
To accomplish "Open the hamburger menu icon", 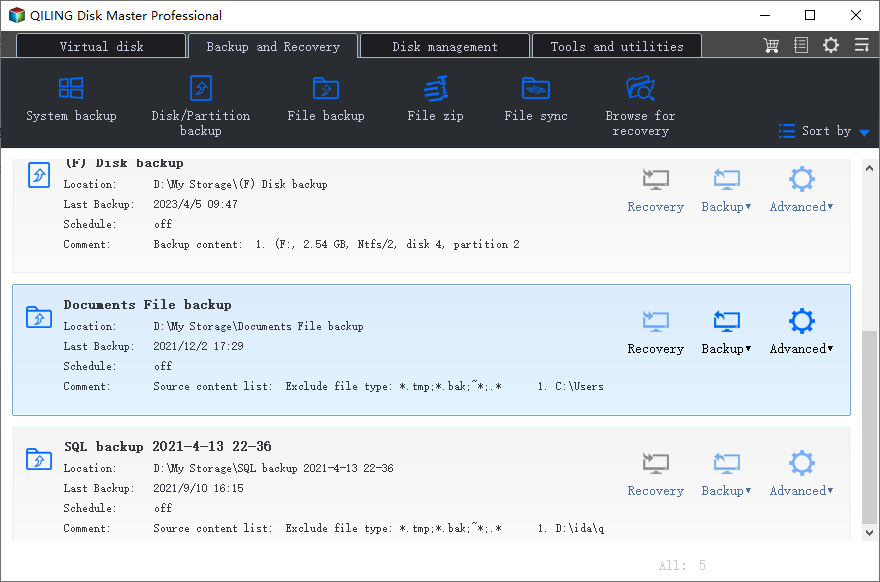I will (x=861, y=45).
